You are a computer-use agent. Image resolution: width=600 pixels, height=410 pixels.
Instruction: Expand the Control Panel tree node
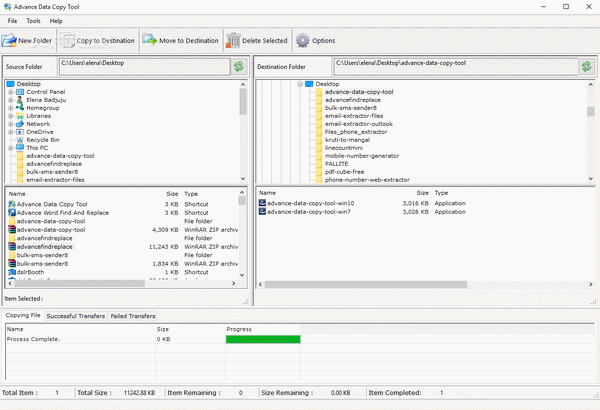11,92
